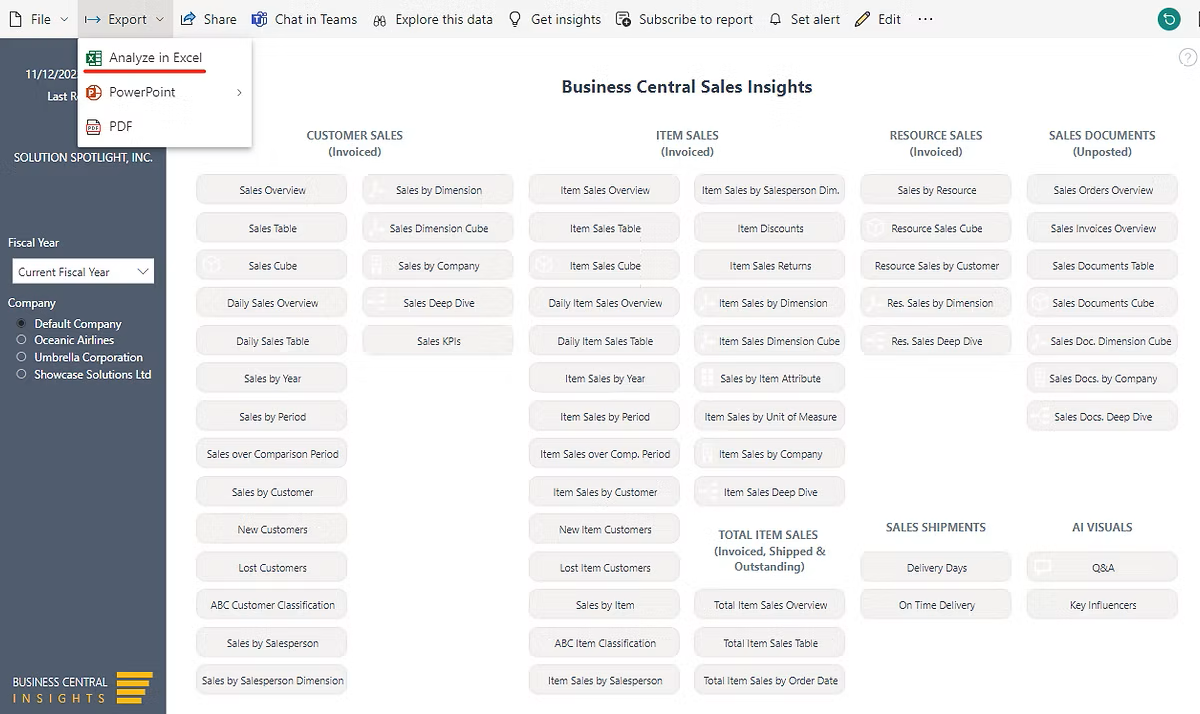
Task: Select Oceanic Airlines company radio button
Action: (x=22, y=340)
